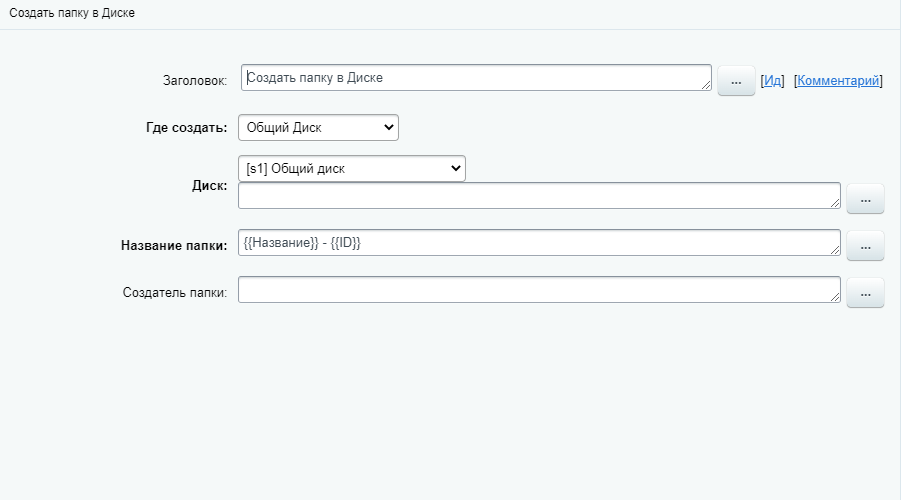Click resize grip of Диск text area

pyautogui.click(x=834, y=203)
